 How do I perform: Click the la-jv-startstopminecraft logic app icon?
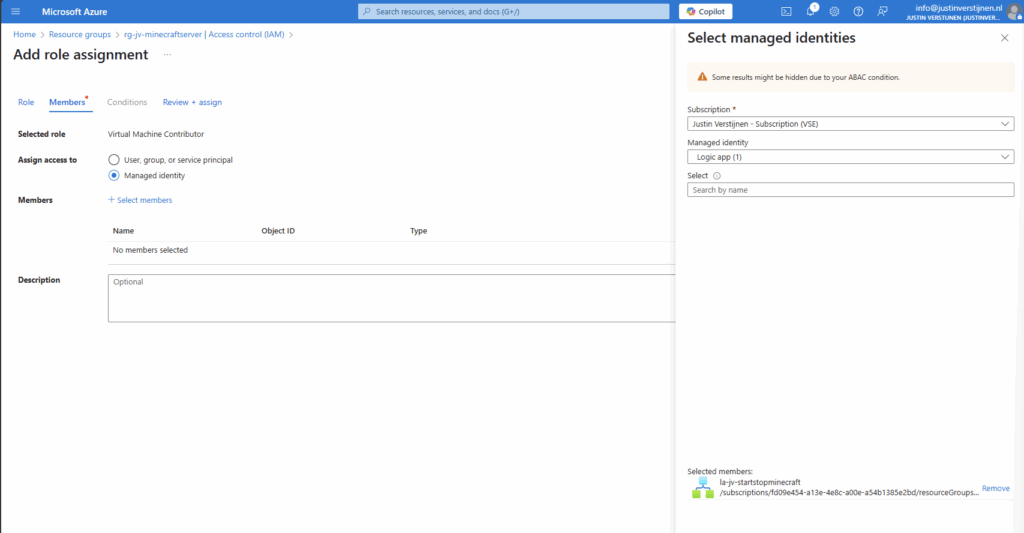click(703, 487)
